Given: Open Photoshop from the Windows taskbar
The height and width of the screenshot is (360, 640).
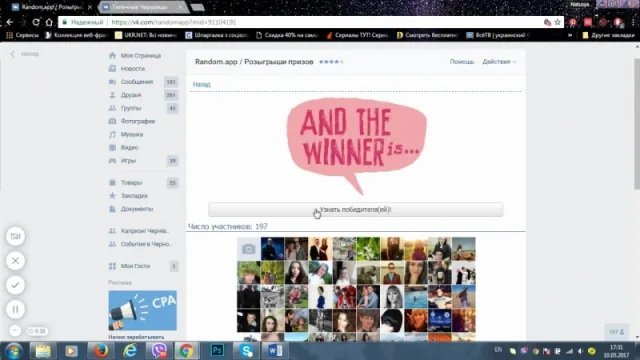Looking at the screenshot, I should click(x=217, y=351).
